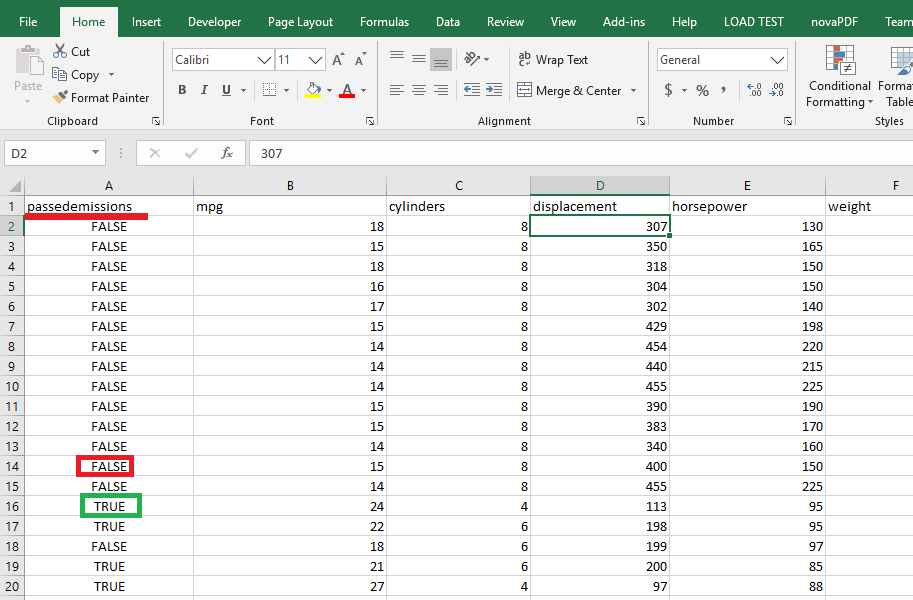The image size is (913, 600).
Task: Click the Percent Style icon
Action: tap(702, 91)
